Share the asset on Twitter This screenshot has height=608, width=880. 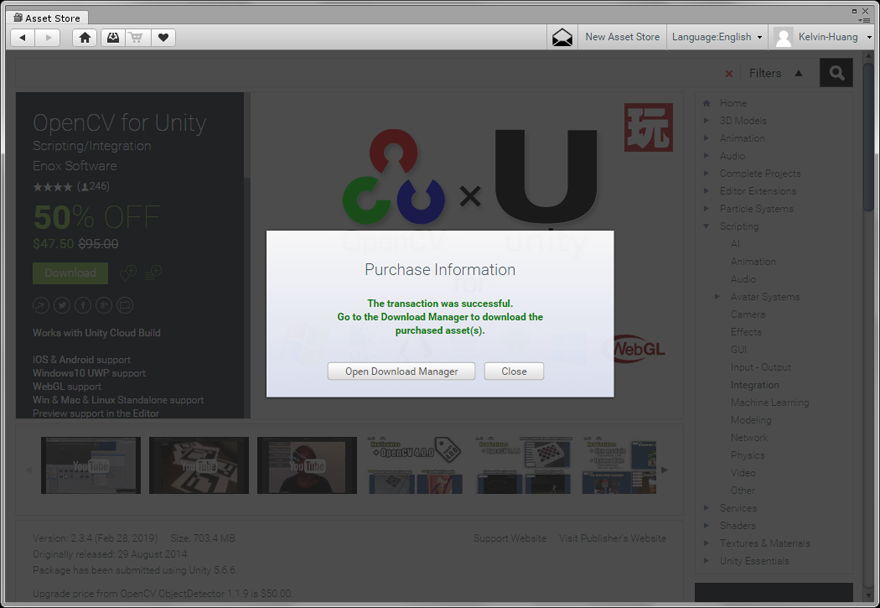(62, 305)
